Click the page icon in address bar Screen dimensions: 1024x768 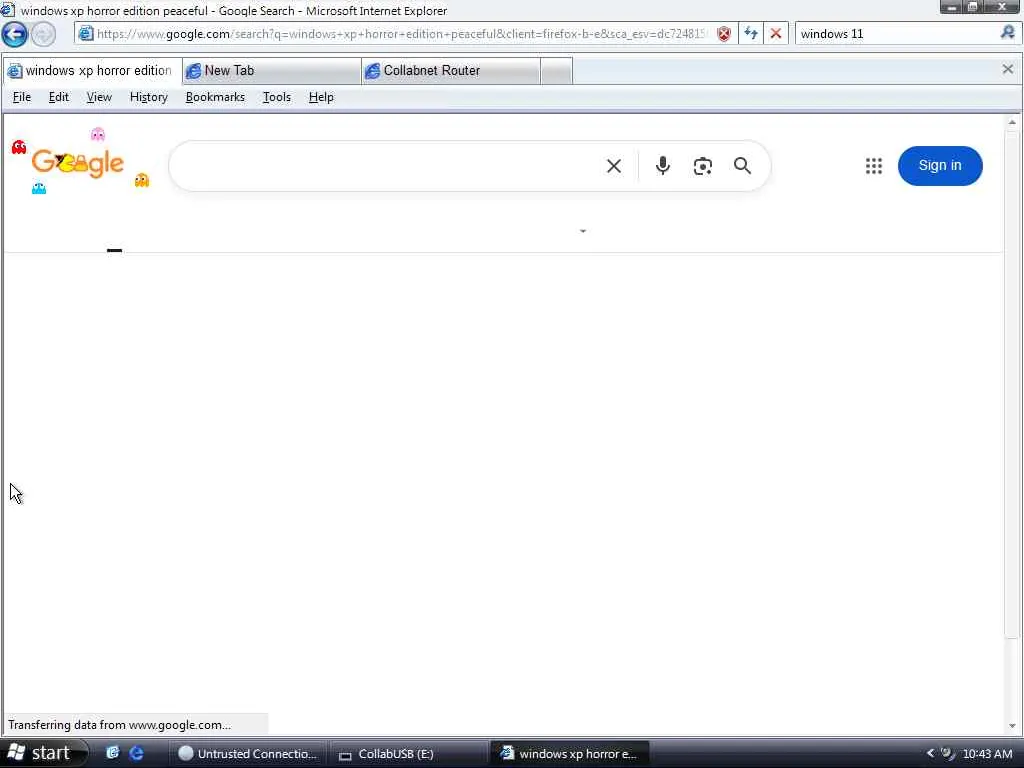coord(86,33)
